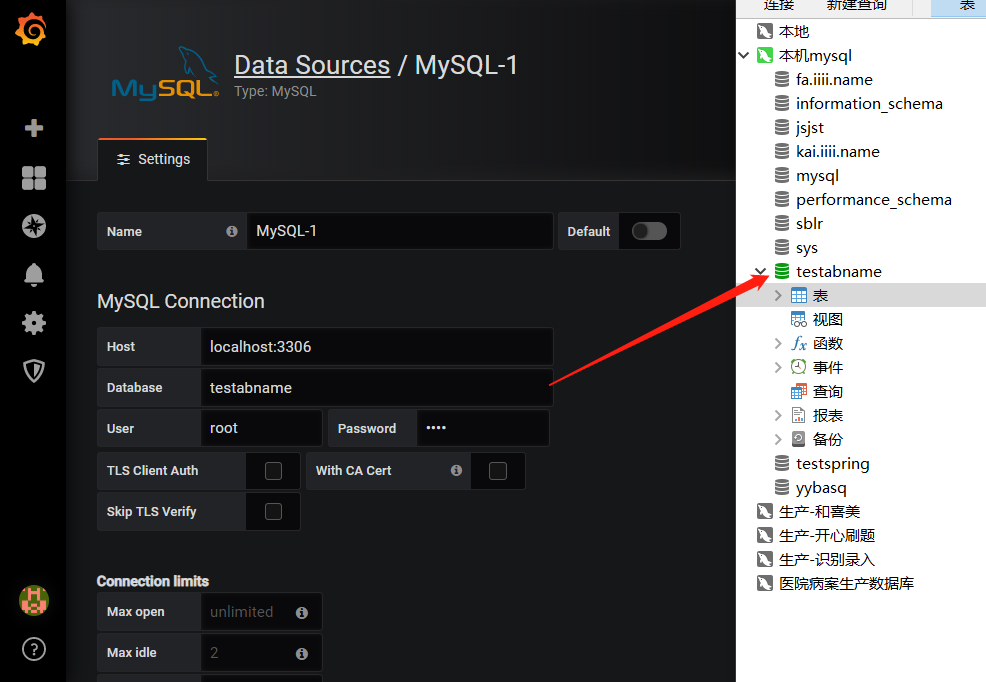
Task: Expand the 备份 backup node
Action: click(x=778, y=439)
